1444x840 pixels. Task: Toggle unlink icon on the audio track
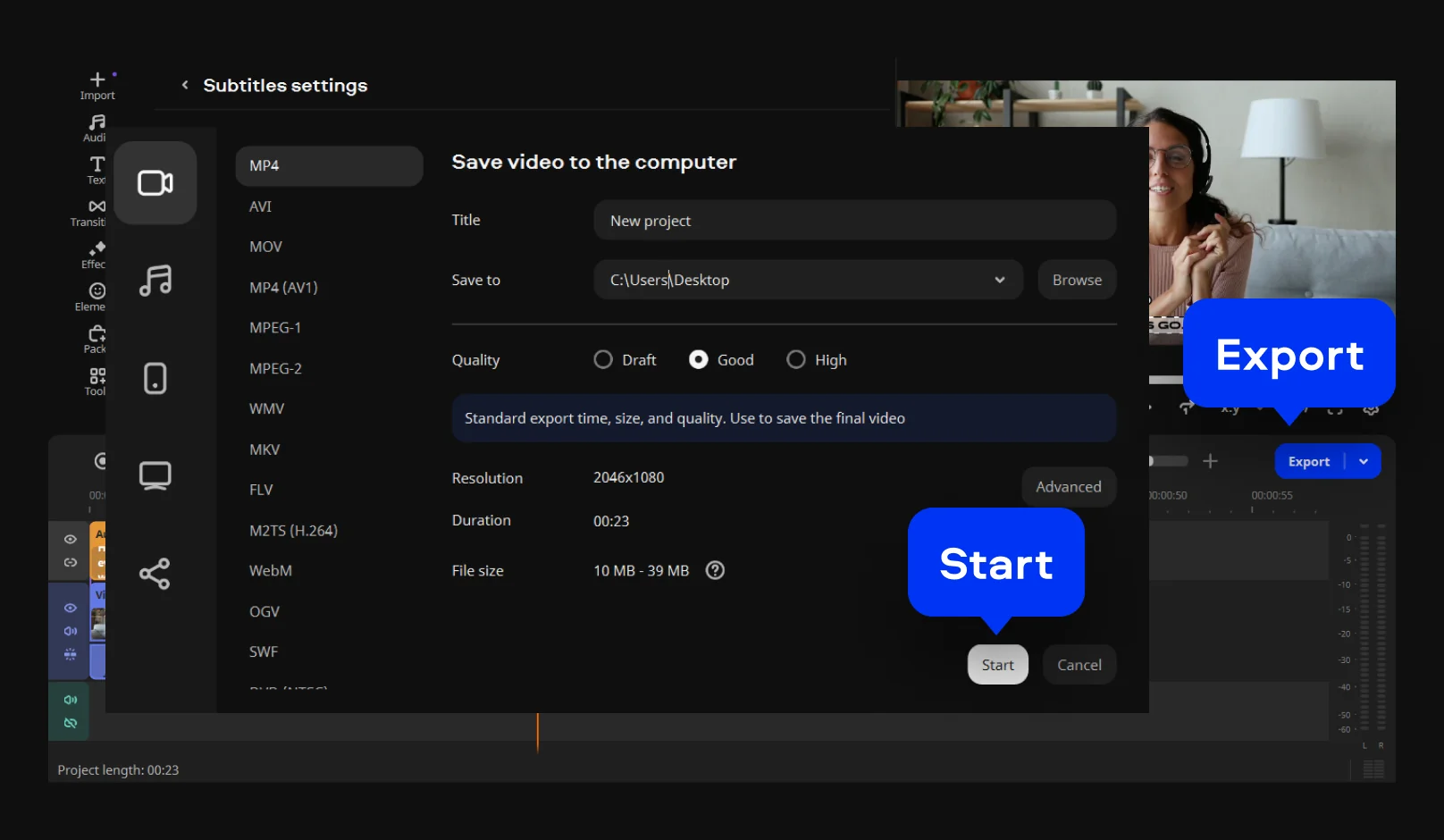click(71, 723)
